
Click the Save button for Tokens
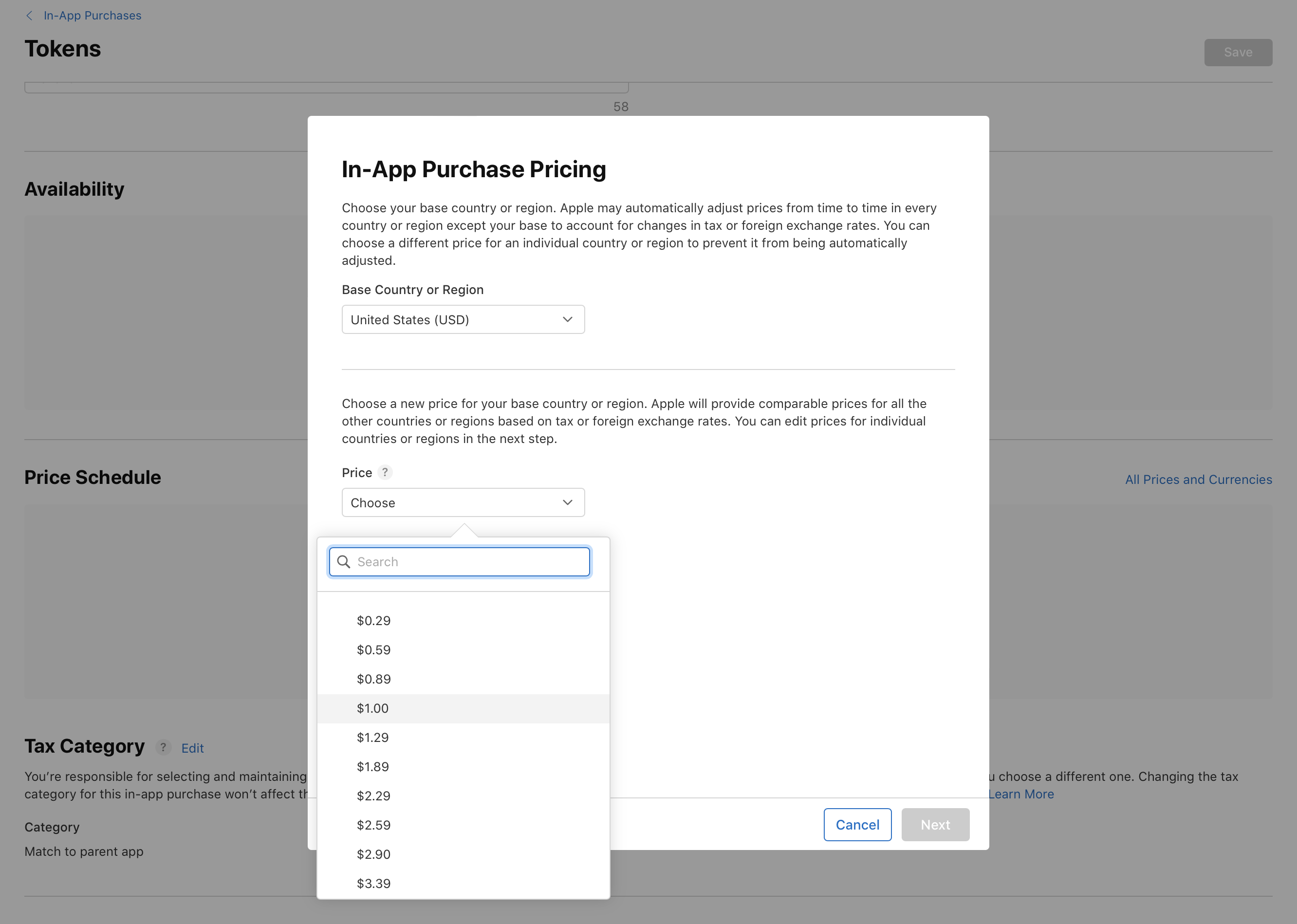pos(1238,52)
